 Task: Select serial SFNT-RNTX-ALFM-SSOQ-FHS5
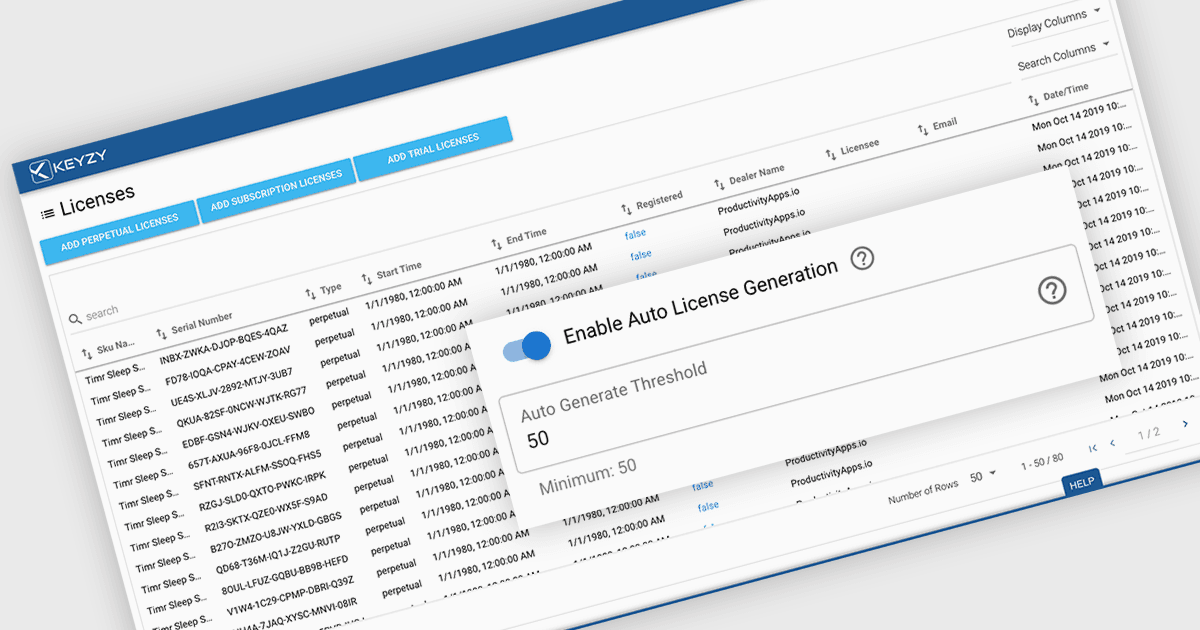point(259,472)
